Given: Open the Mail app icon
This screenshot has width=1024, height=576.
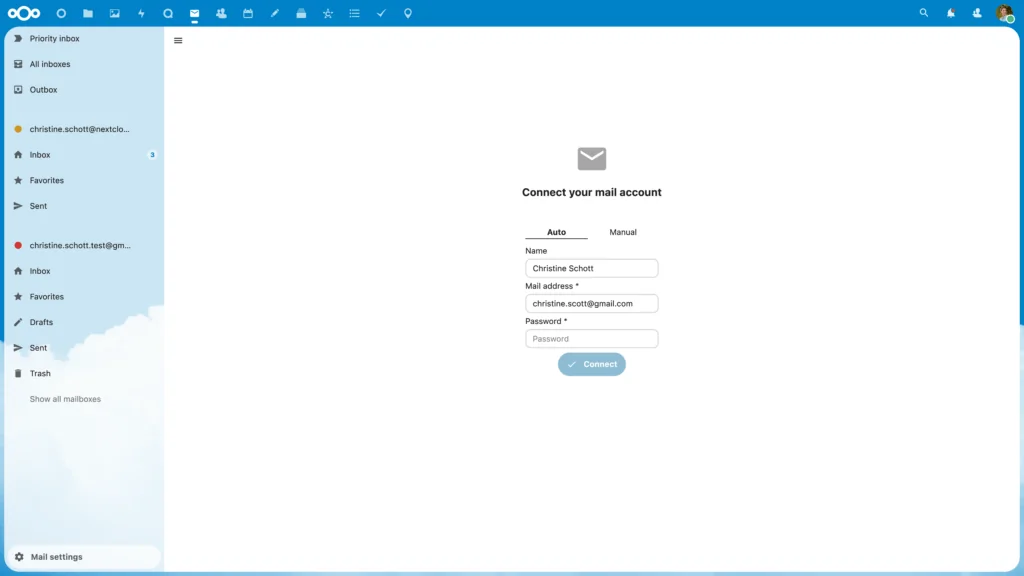Looking at the screenshot, I should (x=195, y=13).
